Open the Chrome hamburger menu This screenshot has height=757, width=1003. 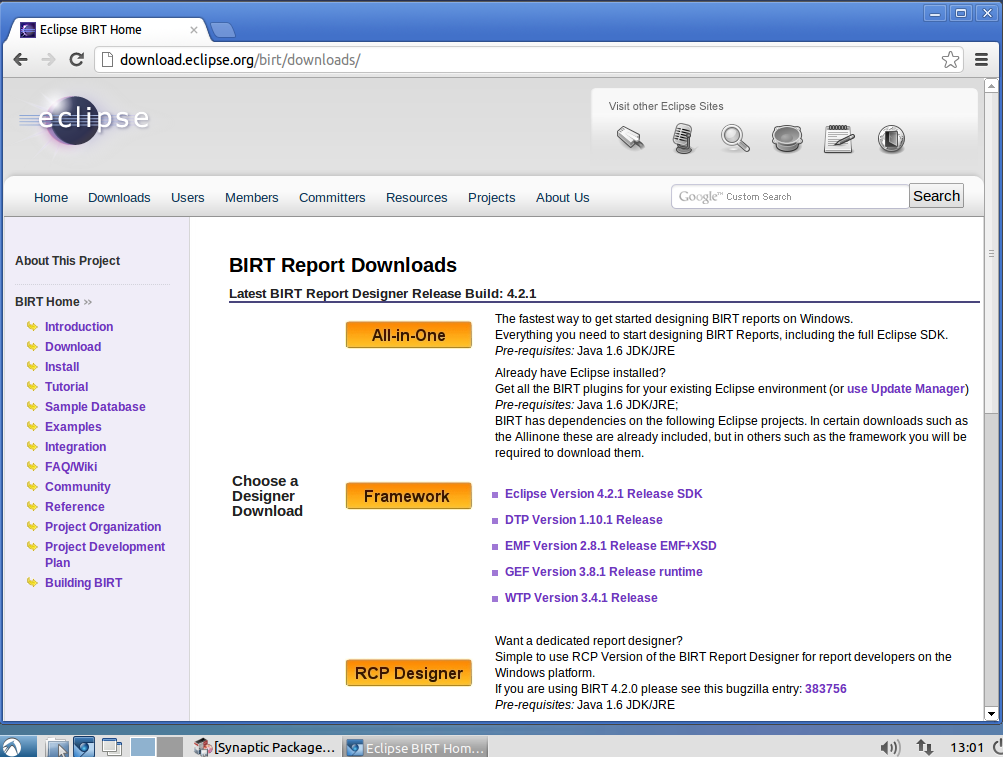[981, 60]
